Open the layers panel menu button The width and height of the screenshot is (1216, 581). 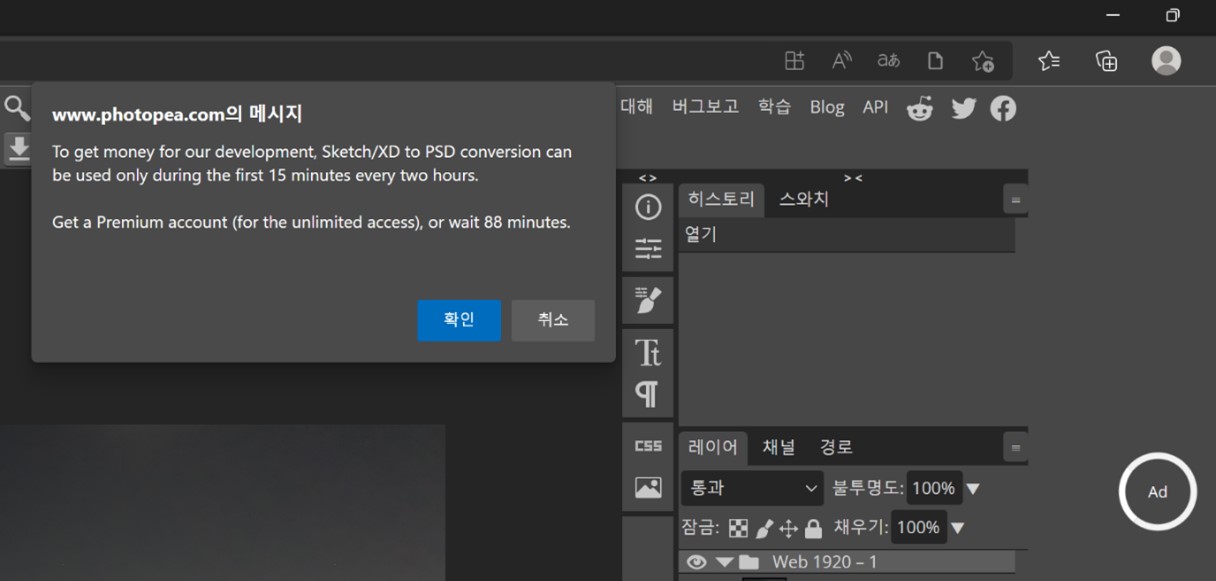point(1015,448)
